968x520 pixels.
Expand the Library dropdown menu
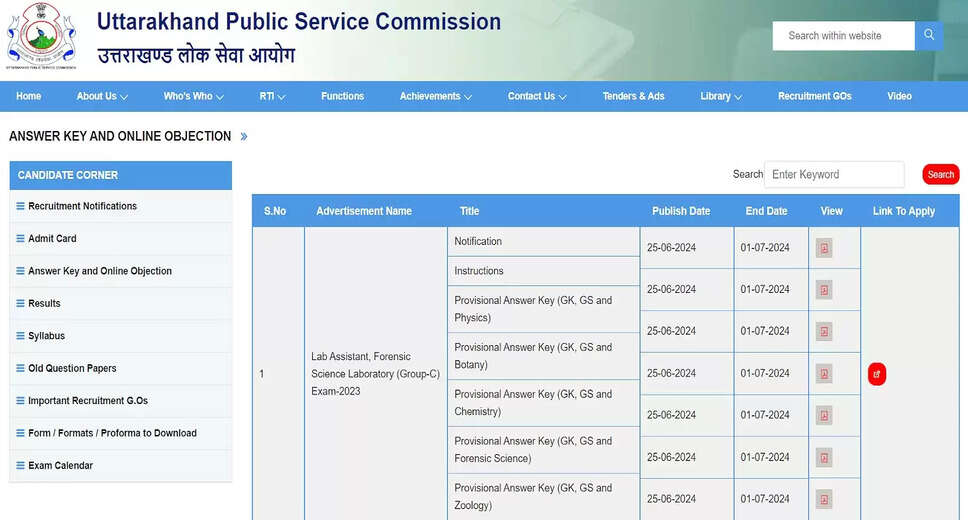pyautogui.click(x=721, y=96)
